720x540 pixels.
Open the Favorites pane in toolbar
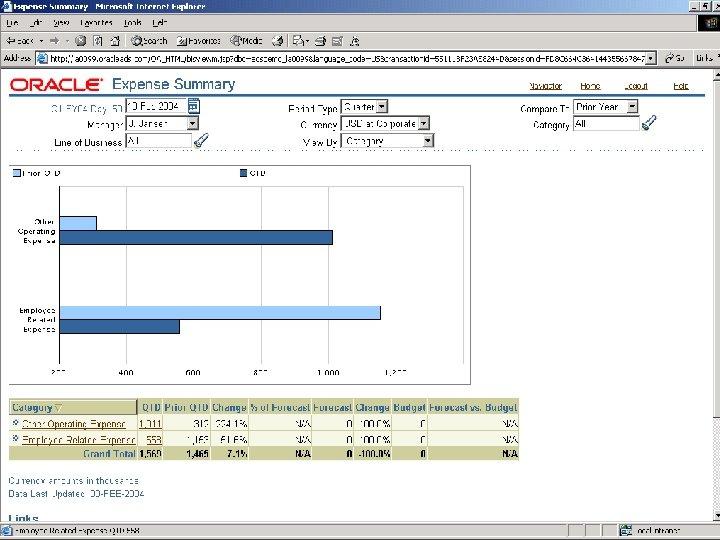point(199,41)
